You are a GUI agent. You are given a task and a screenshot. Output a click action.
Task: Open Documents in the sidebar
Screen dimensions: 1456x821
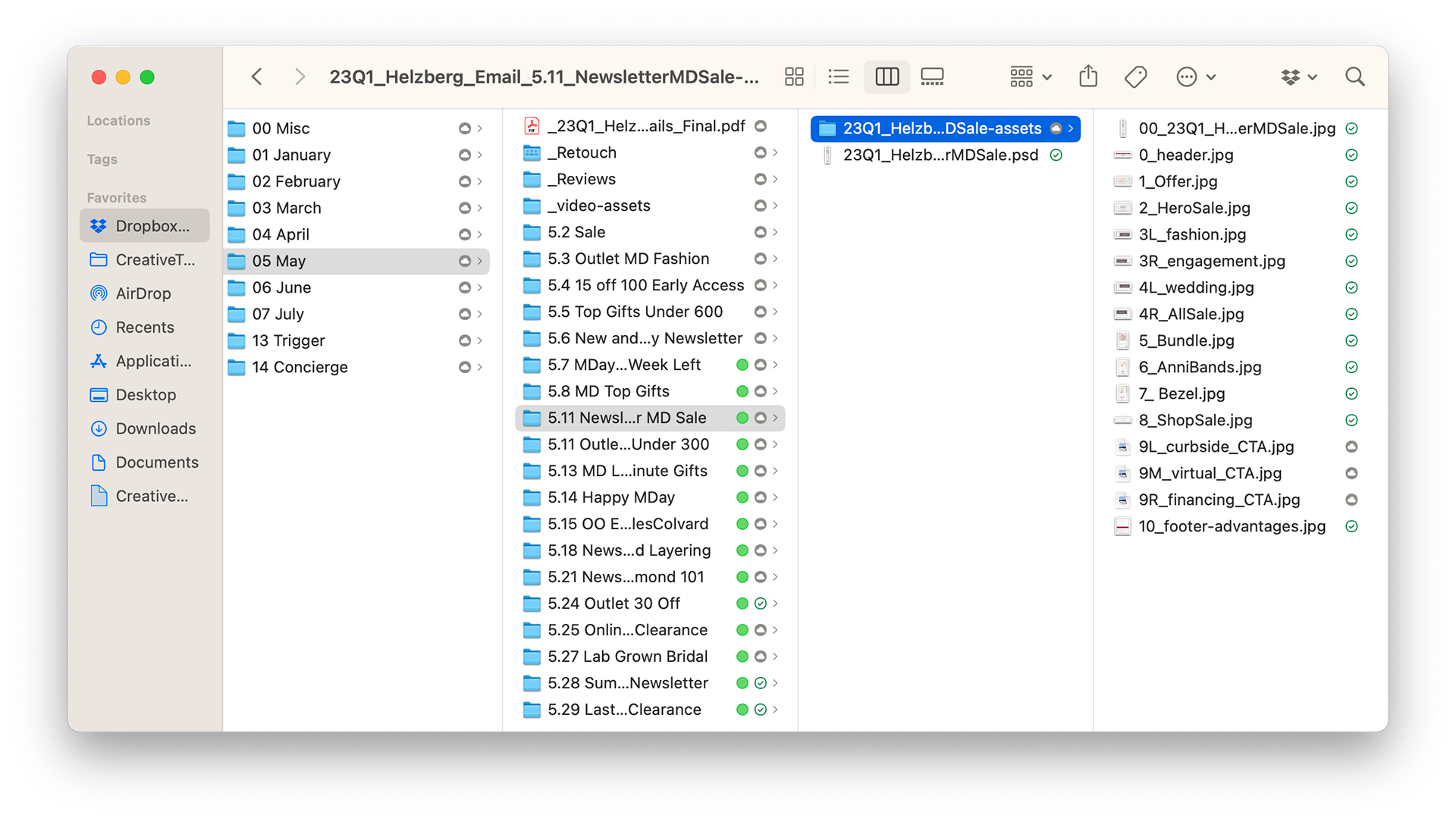point(144,462)
